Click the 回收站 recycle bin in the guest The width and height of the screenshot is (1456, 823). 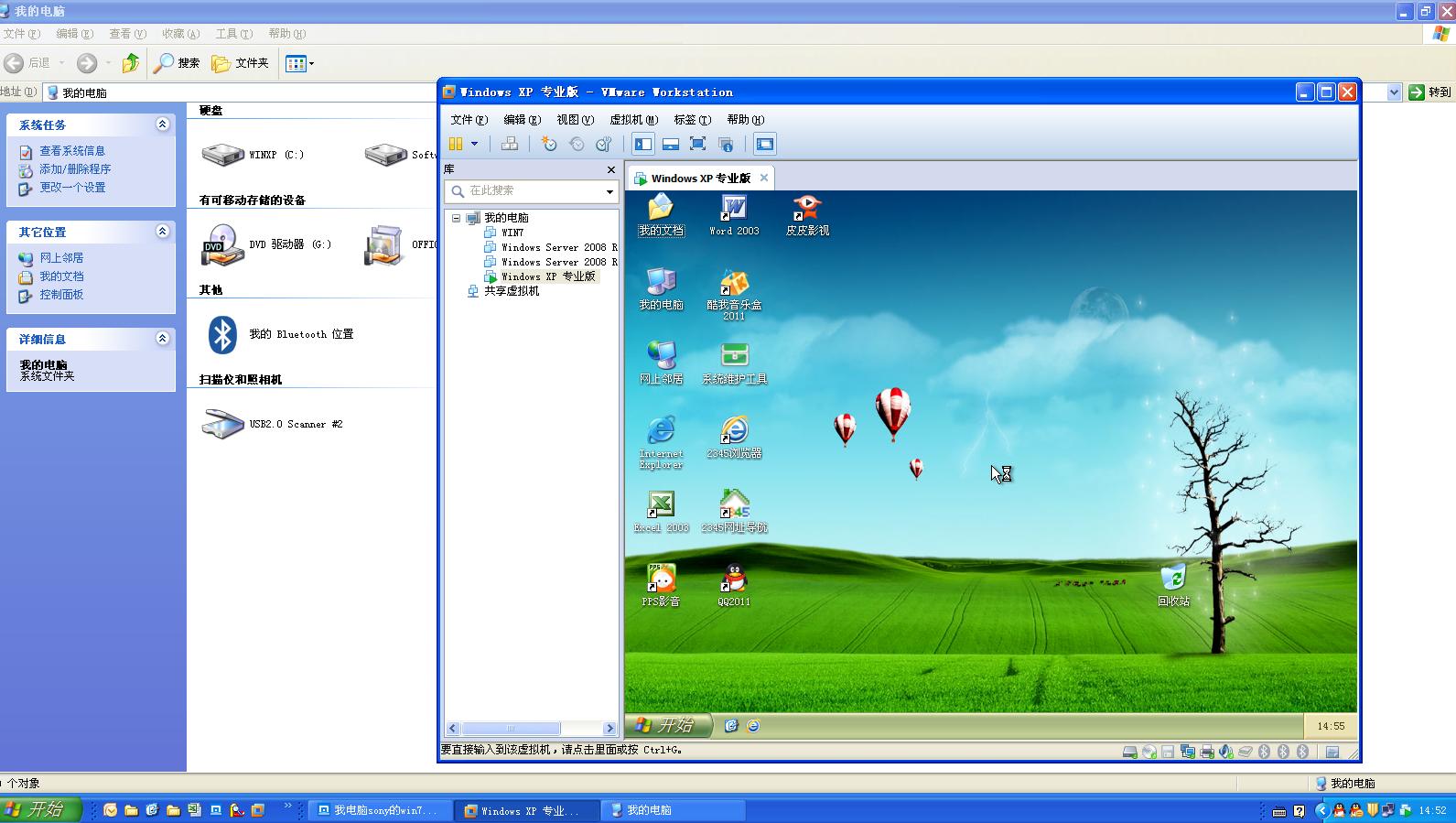coord(1173,586)
